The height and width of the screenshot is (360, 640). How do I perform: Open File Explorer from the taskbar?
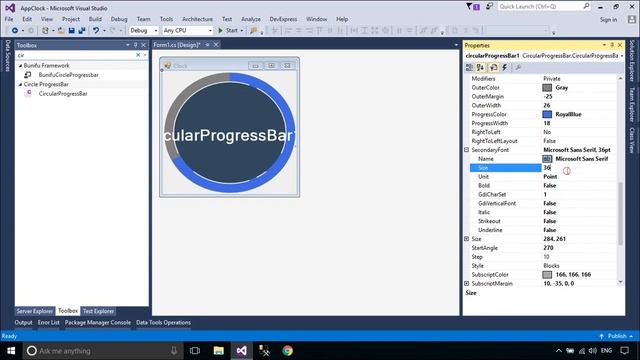click(x=219, y=351)
